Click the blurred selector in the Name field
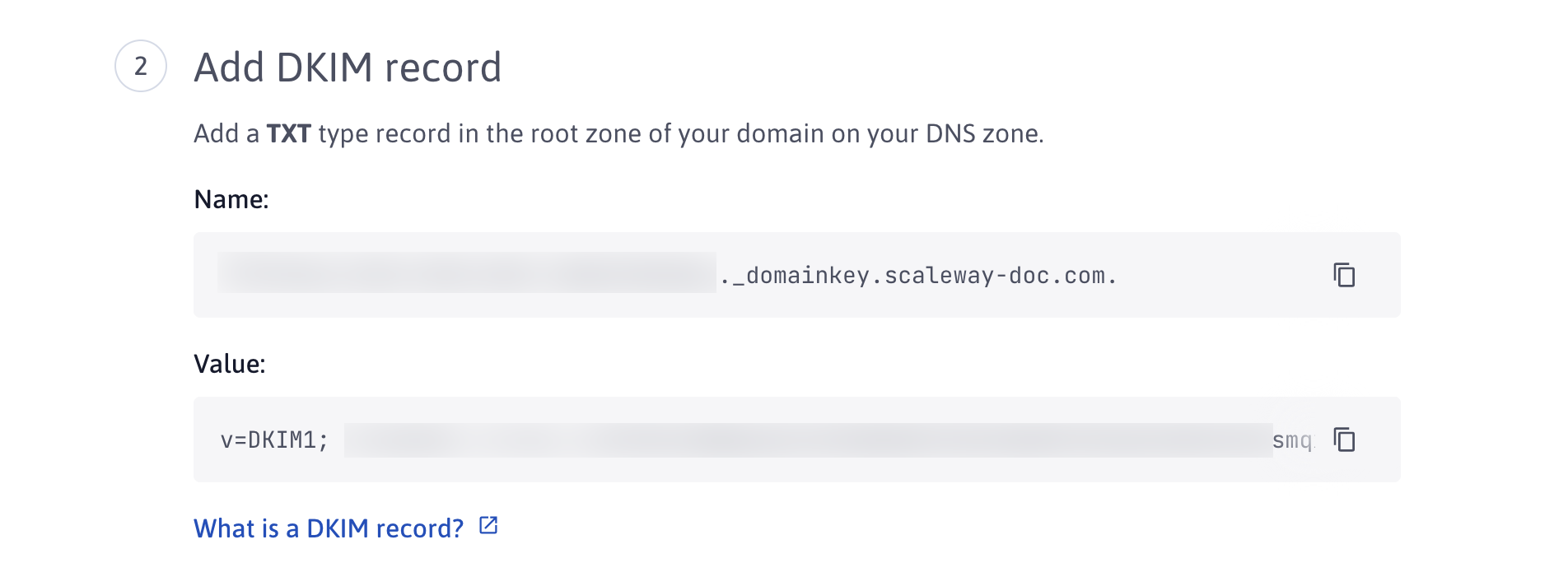The image size is (1568, 586). [466, 273]
